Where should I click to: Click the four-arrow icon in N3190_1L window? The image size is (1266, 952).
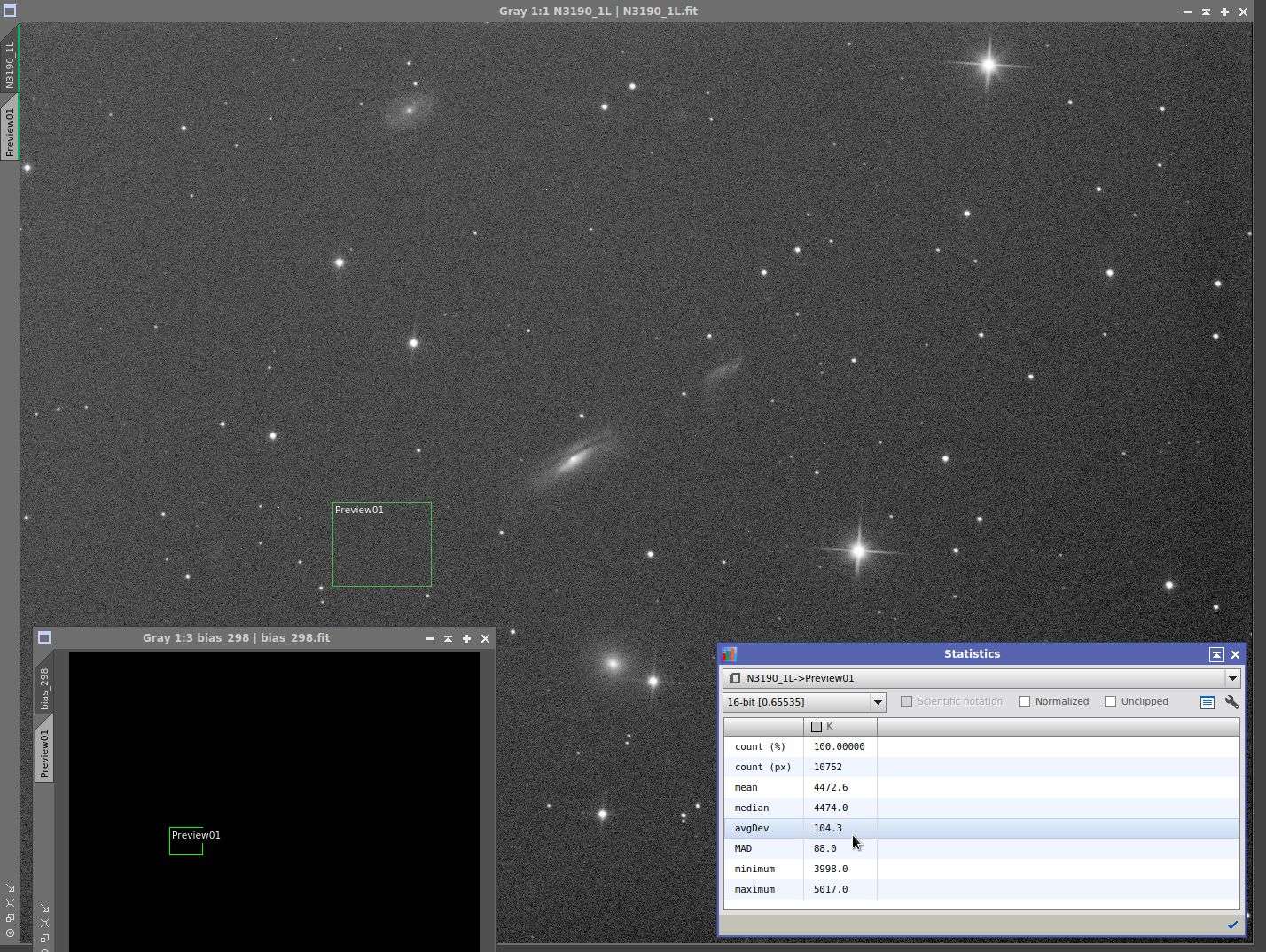tap(10, 903)
